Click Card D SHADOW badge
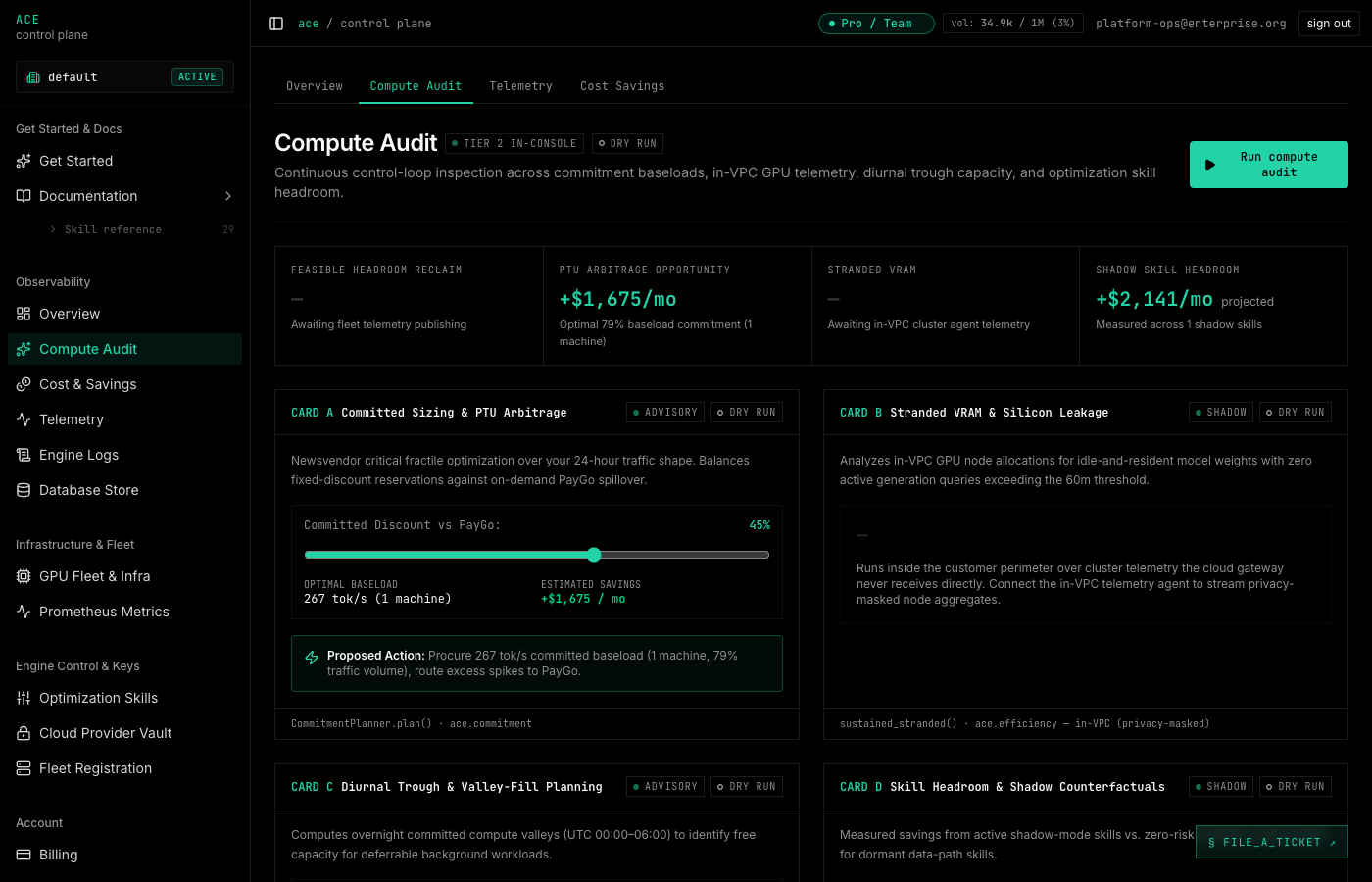 1221,787
